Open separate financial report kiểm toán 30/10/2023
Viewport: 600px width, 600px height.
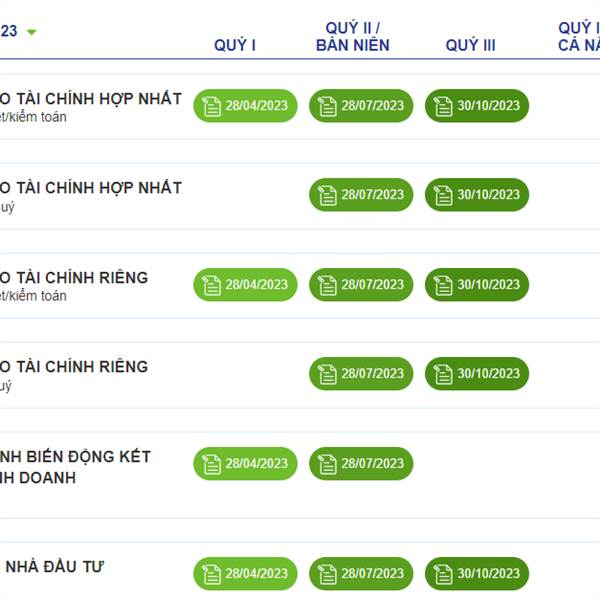point(477,285)
